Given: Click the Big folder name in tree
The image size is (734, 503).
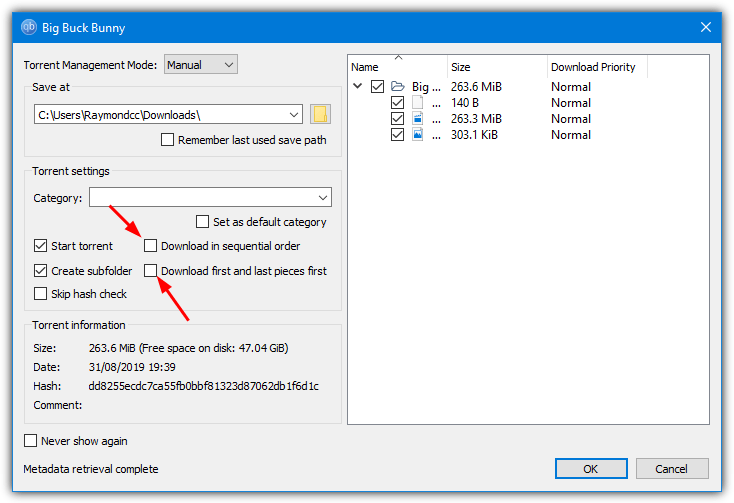Looking at the screenshot, I should pos(426,87).
